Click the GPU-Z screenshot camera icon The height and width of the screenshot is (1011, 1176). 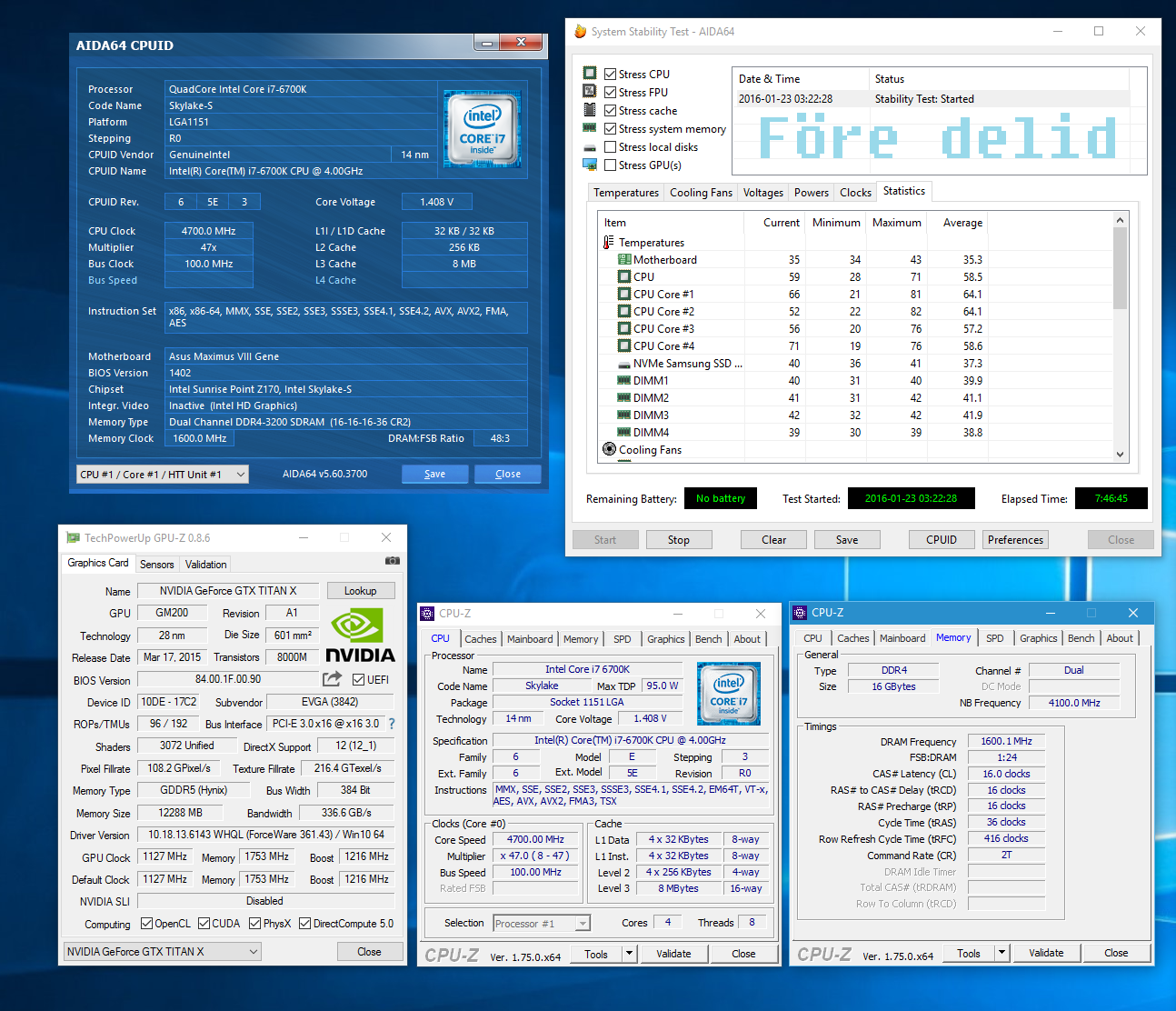(x=392, y=561)
